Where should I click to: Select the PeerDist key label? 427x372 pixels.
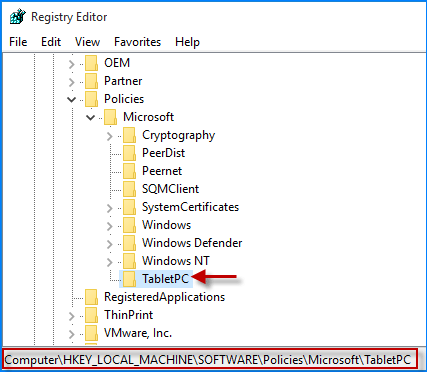pyautogui.click(x=163, y=153)
